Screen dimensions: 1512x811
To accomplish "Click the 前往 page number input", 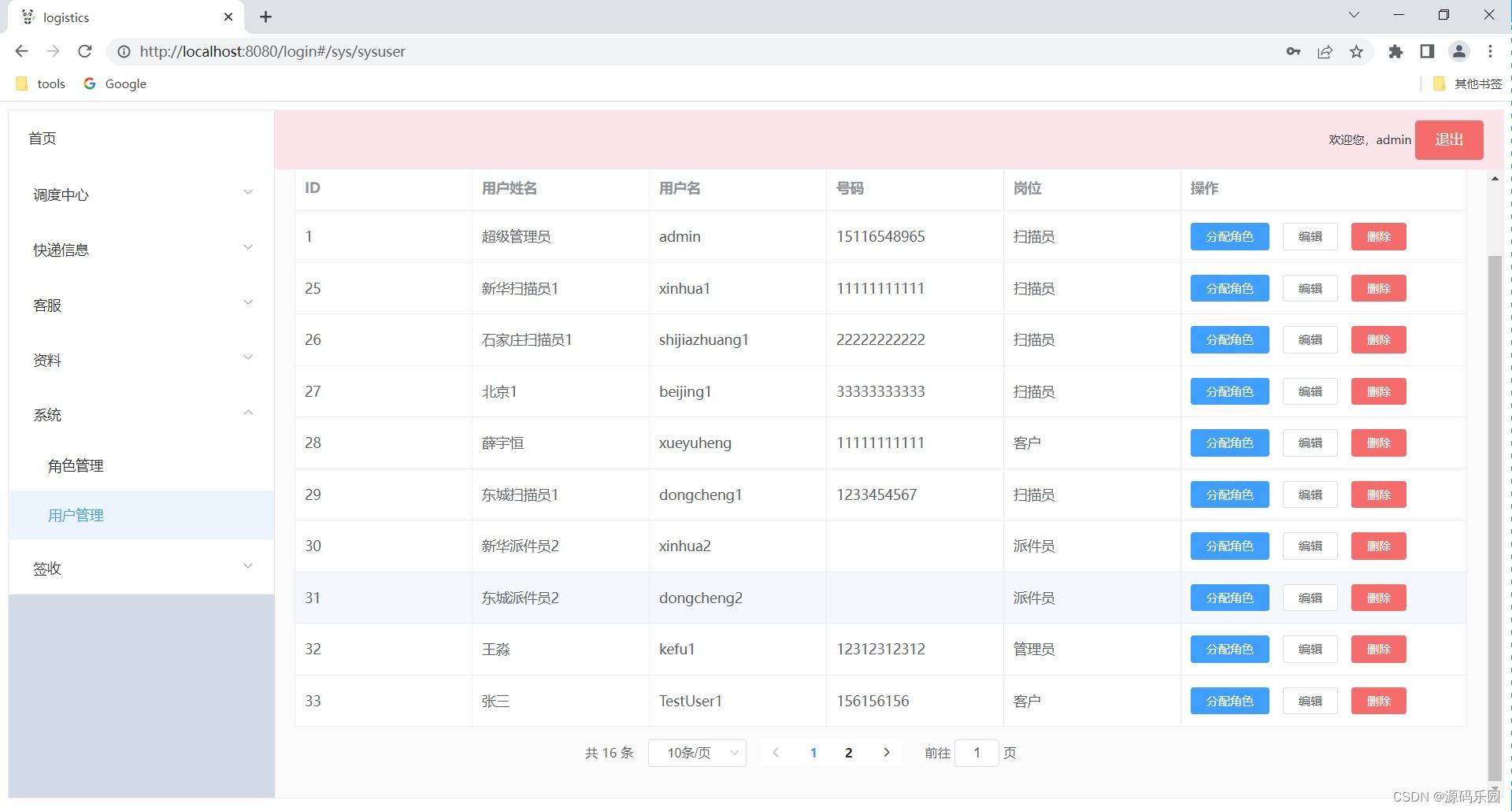I will 976,753.
